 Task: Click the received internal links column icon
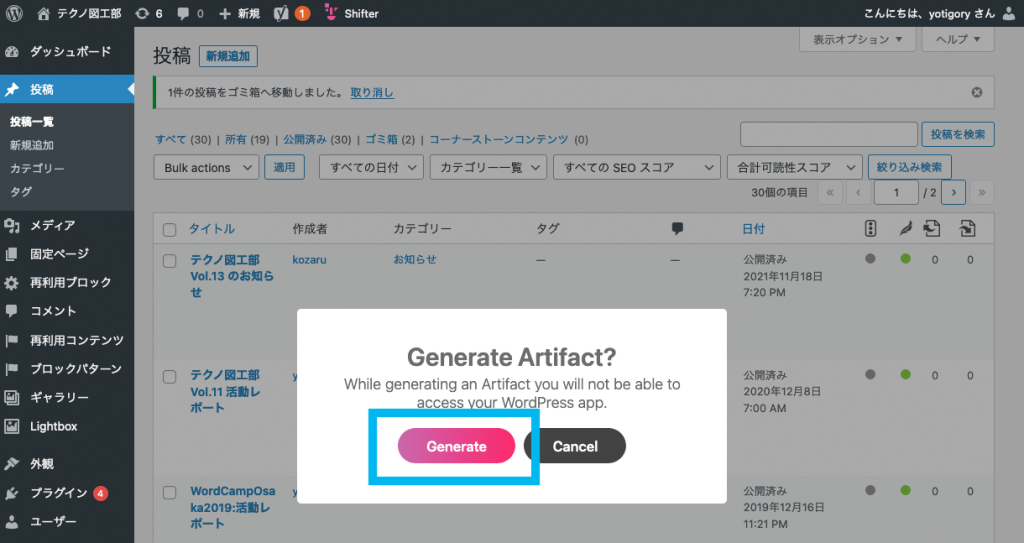click(x=967, y=228)
